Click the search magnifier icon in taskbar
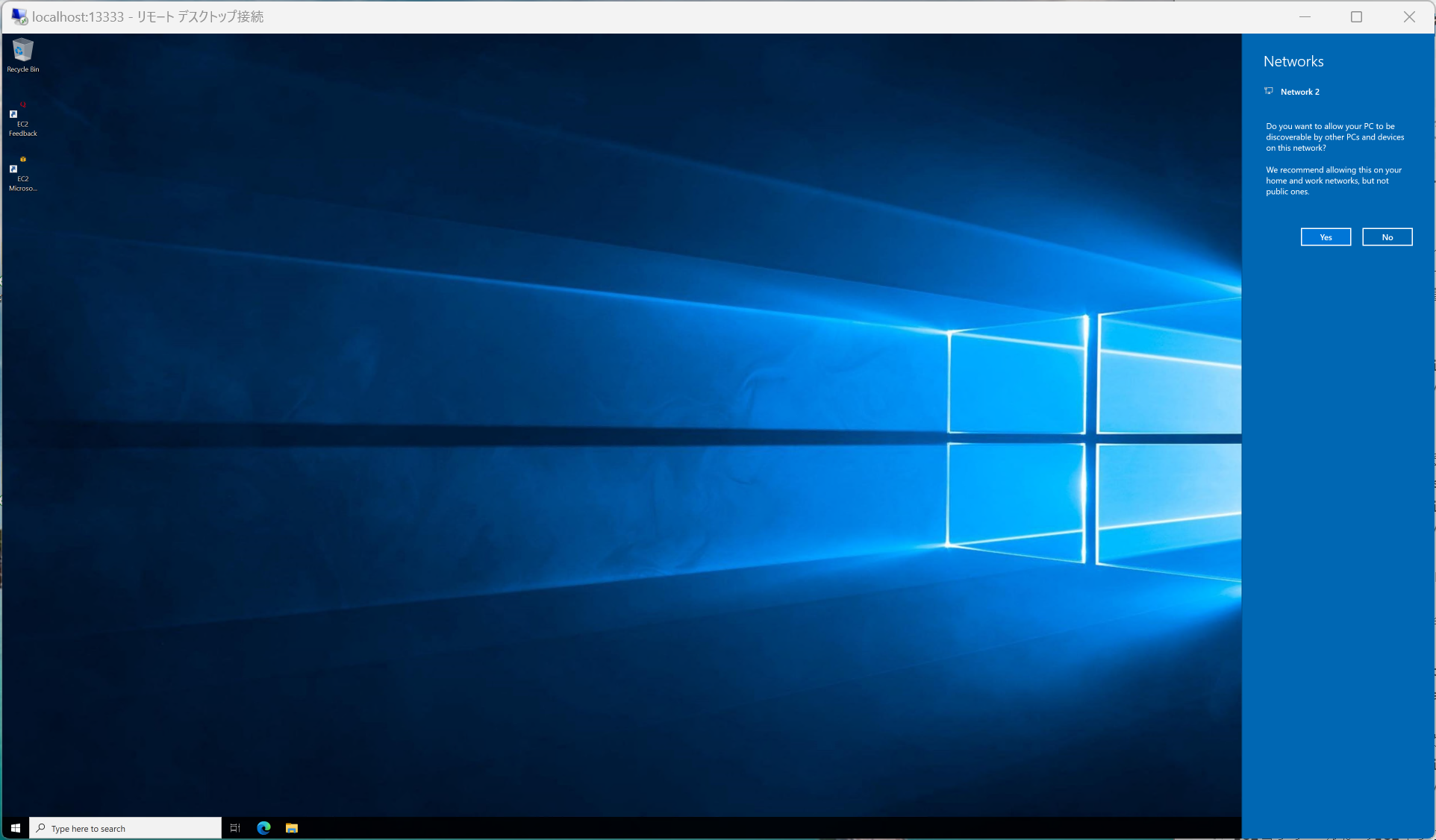The width and height of the screenshot is (1436, 840). click(x=41, y=828)
